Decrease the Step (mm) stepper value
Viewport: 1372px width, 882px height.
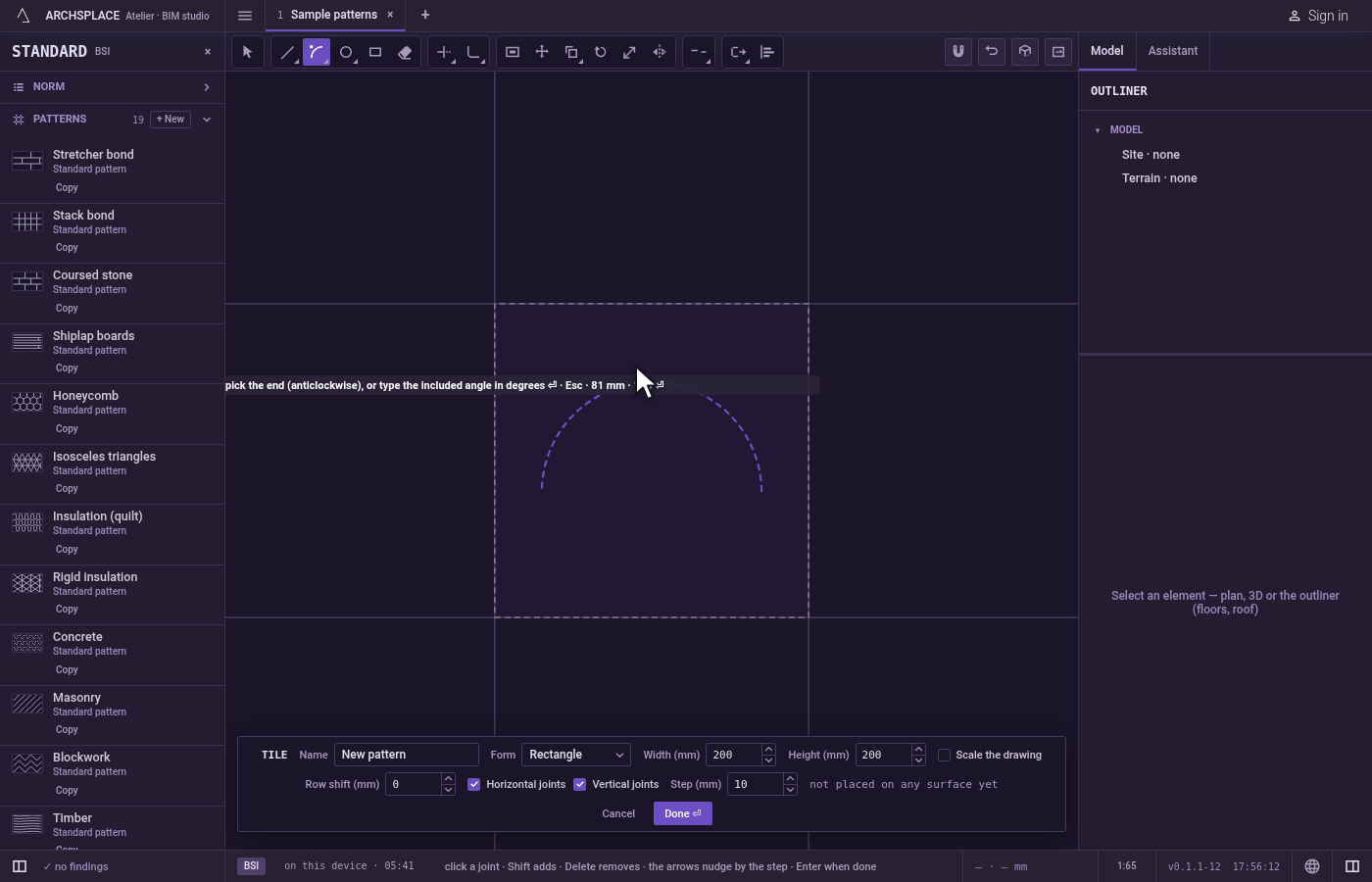click(790, 790)
